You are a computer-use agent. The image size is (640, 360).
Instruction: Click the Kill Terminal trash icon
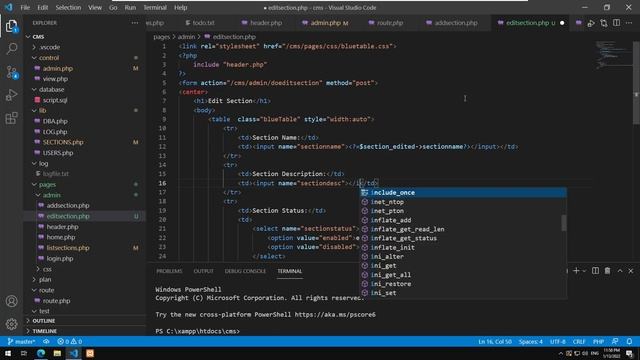pos(607,271)
